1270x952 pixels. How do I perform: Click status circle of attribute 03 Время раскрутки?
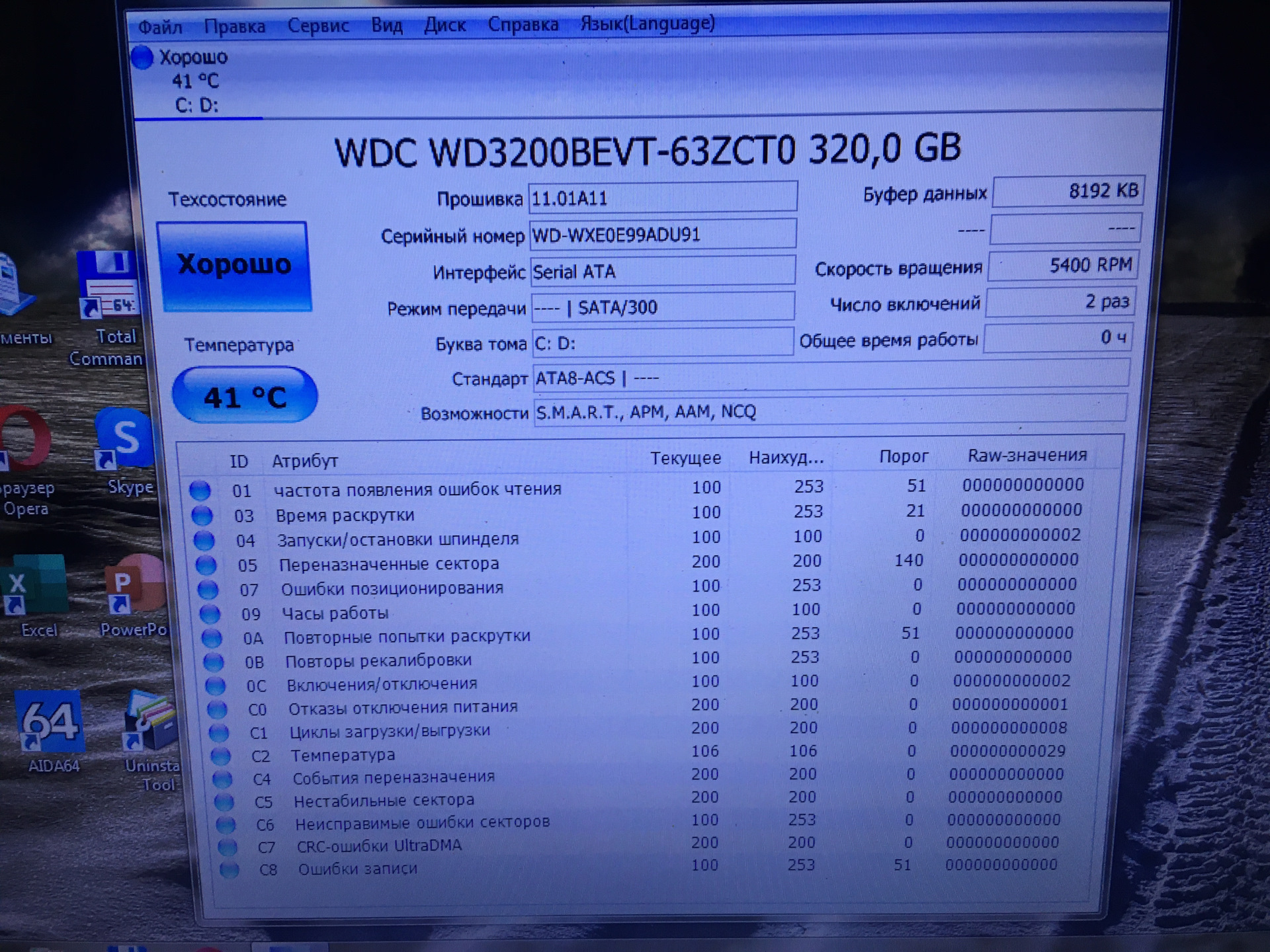coord(202,516)
